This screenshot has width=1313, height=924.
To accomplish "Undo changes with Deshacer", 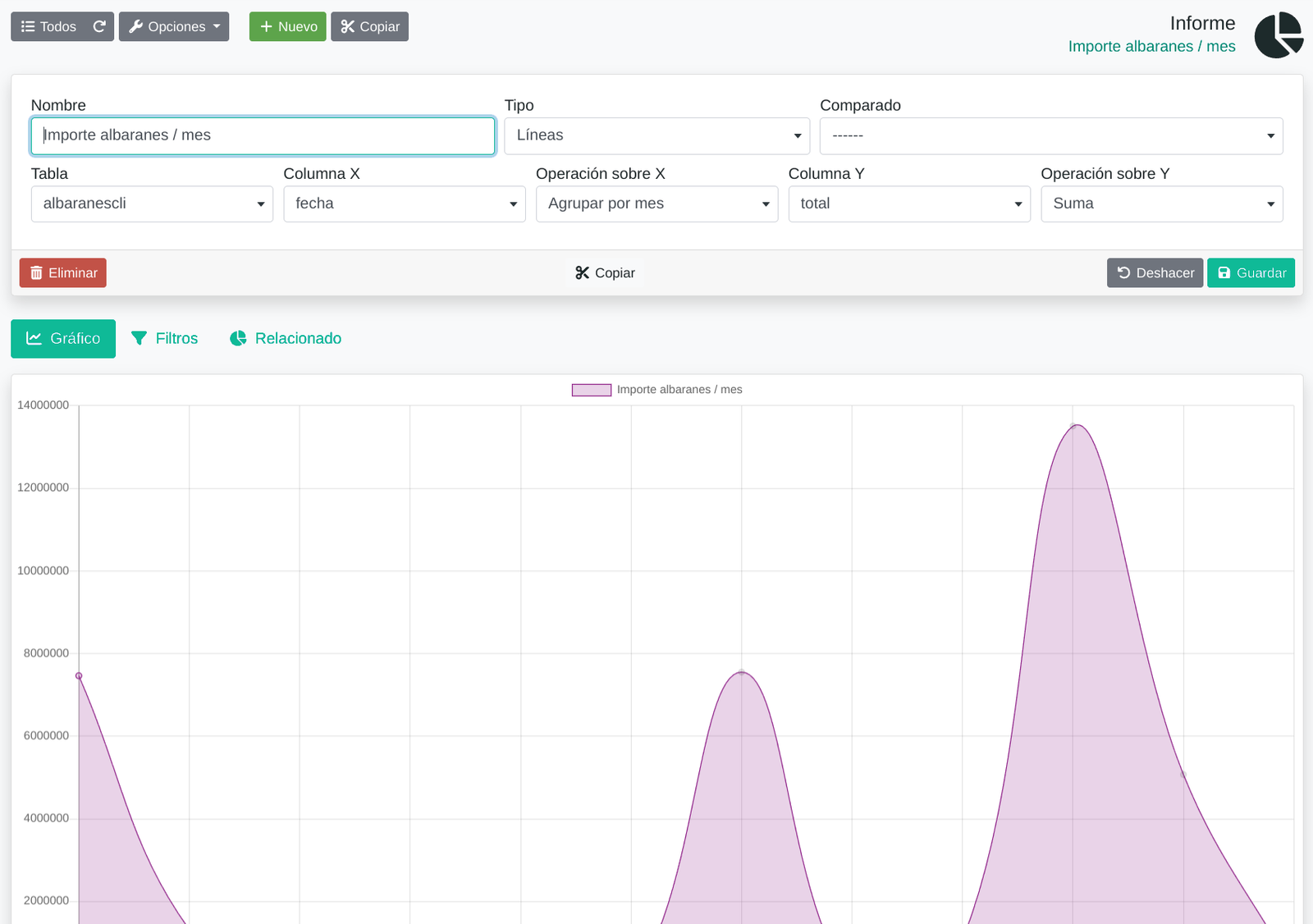I will (x=1155, y=273).
